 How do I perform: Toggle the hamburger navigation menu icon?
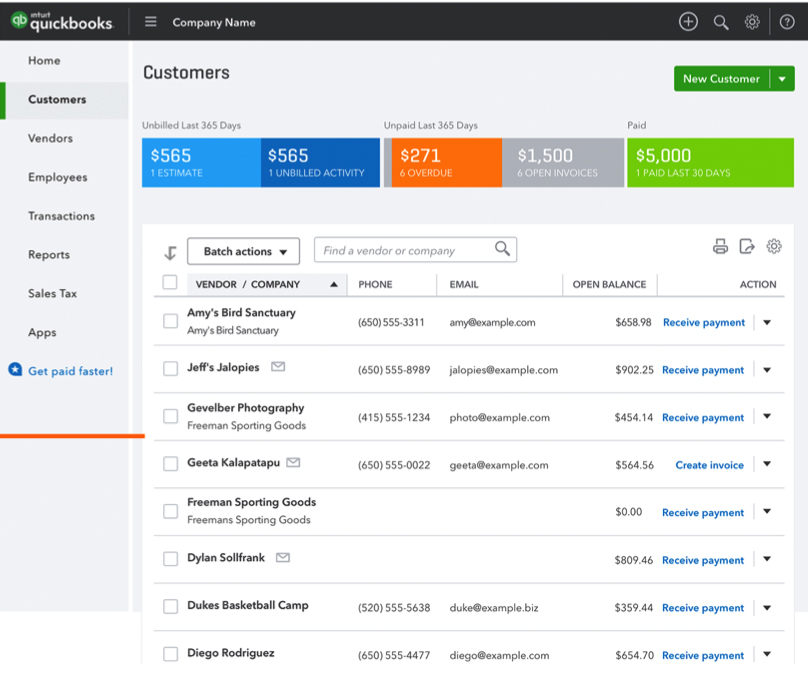coord(150,22)
